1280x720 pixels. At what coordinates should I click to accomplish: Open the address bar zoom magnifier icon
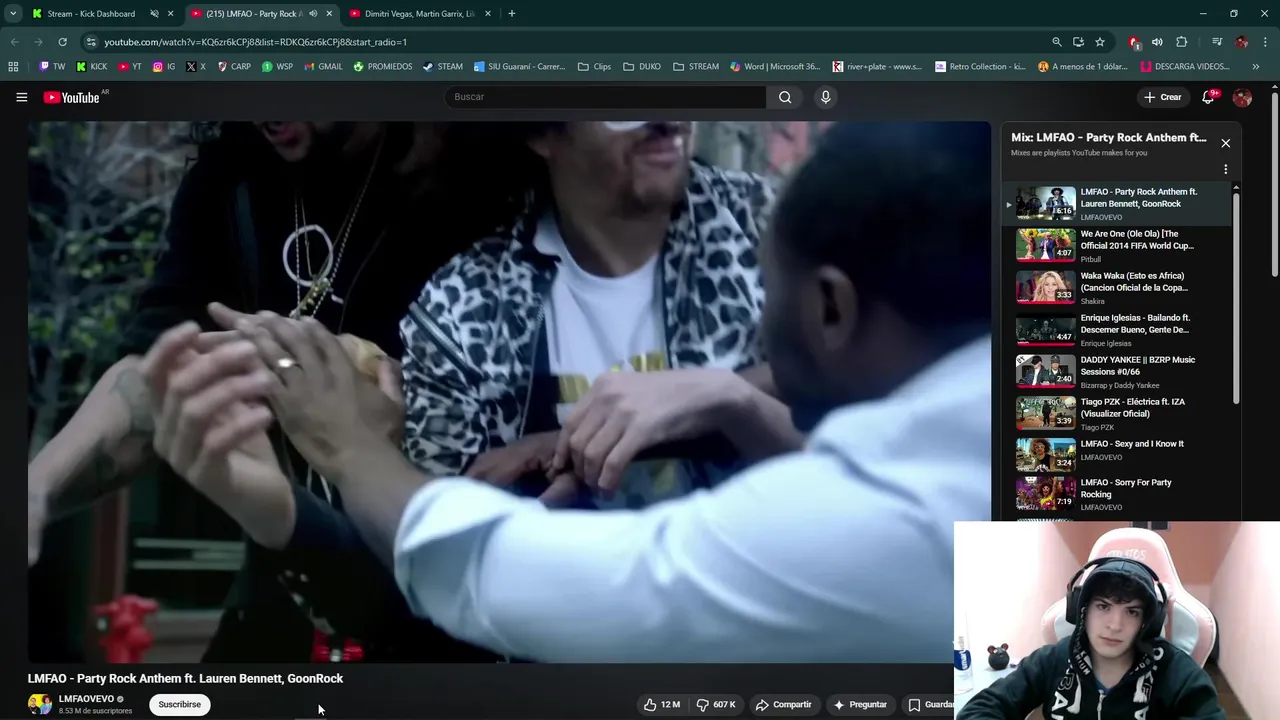pyautogui.click(x=1056, y=42)
